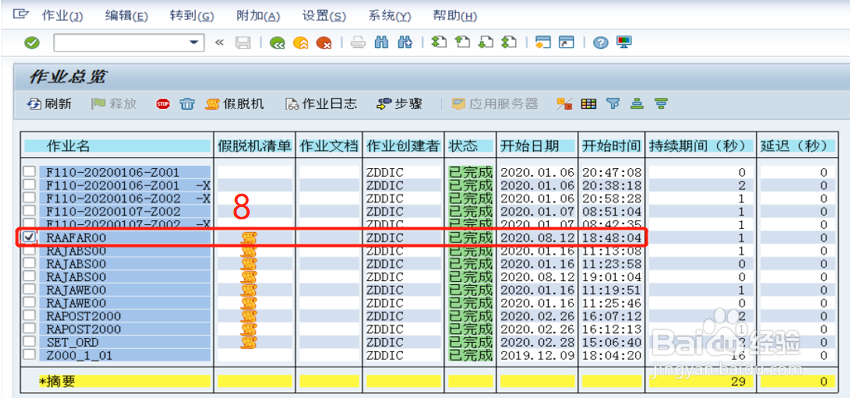Image resolution: width=850 pixels, height=399 pixels.
Task: Click the total duration value 29
Action: pos(738,382)
